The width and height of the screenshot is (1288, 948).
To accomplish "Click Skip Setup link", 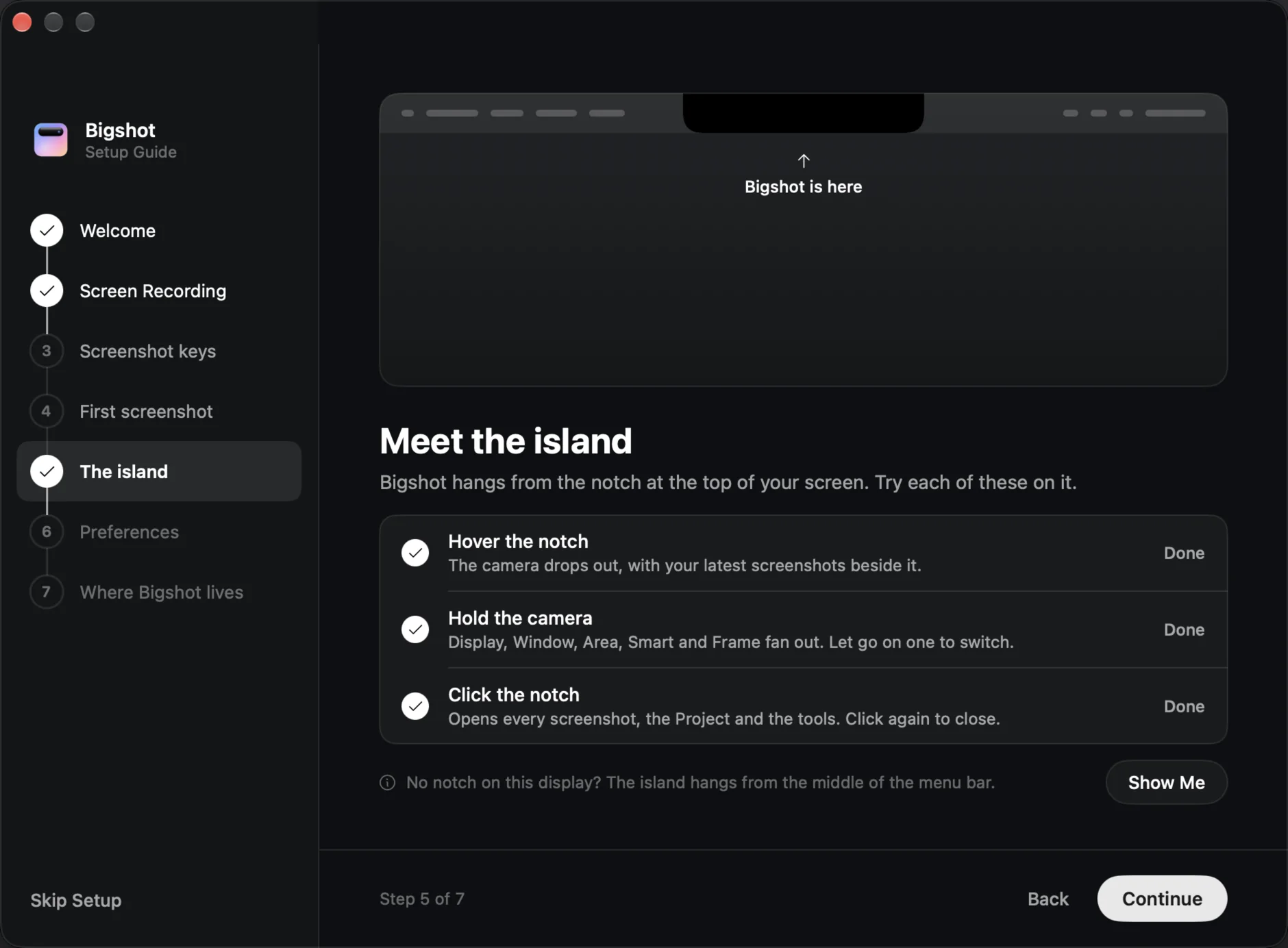I will click(x=75, y=900).
